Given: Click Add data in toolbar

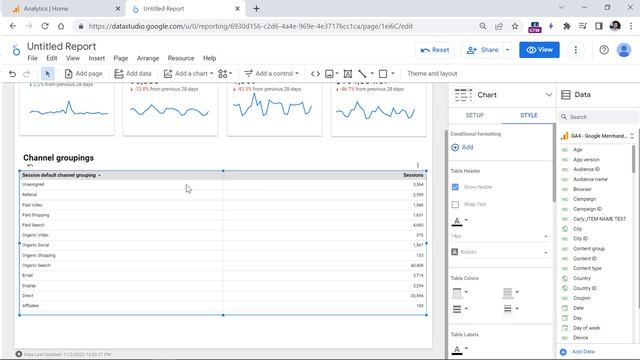Looking at the screenshot, I should point(133,74).
